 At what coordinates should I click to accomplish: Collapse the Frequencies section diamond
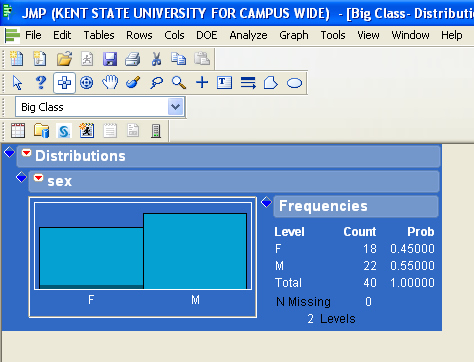click(266, 202)
